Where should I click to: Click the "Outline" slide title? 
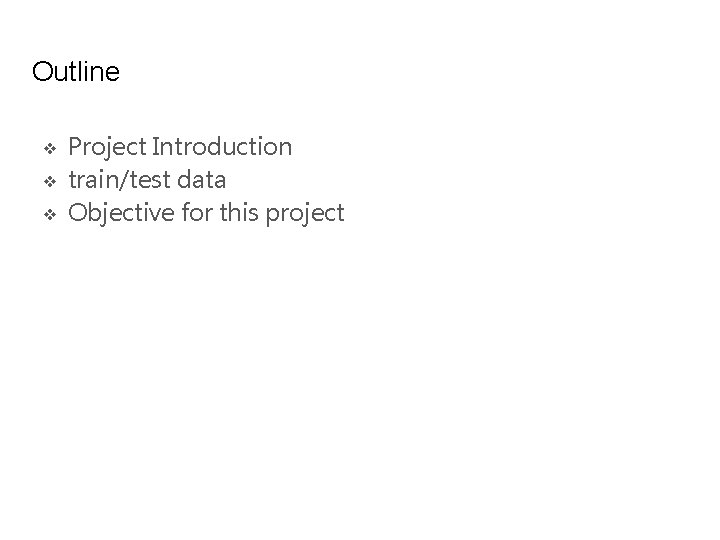76,72
